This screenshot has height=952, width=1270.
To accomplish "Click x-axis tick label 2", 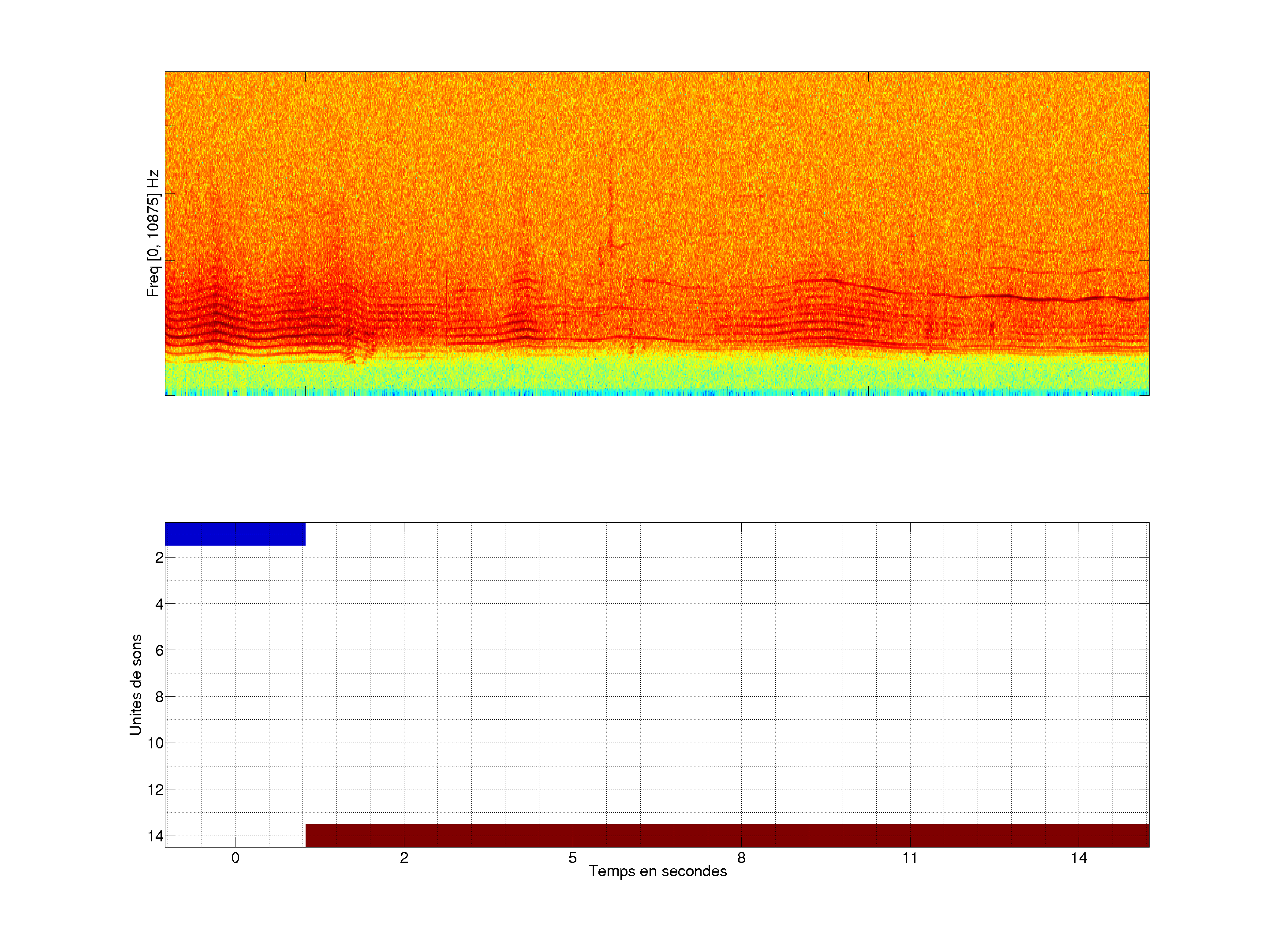I will tap(404, 858).
